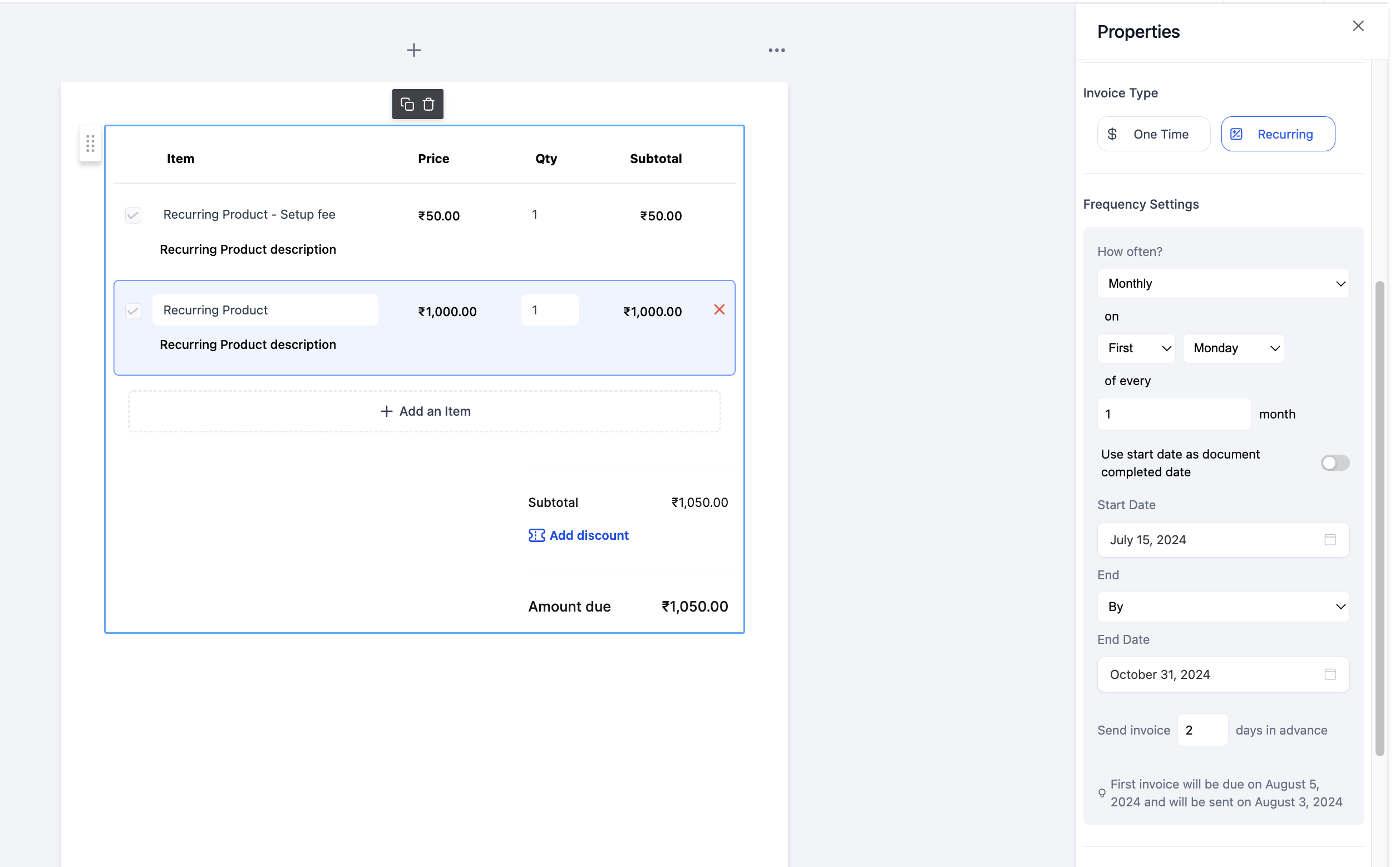Expand the End type dropdown

[1223, 606]
